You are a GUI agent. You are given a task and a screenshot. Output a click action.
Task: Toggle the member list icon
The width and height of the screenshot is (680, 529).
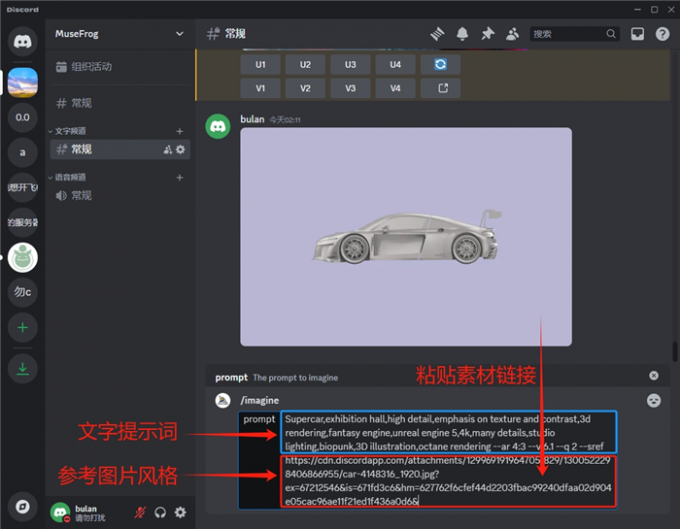coord(512,34)
